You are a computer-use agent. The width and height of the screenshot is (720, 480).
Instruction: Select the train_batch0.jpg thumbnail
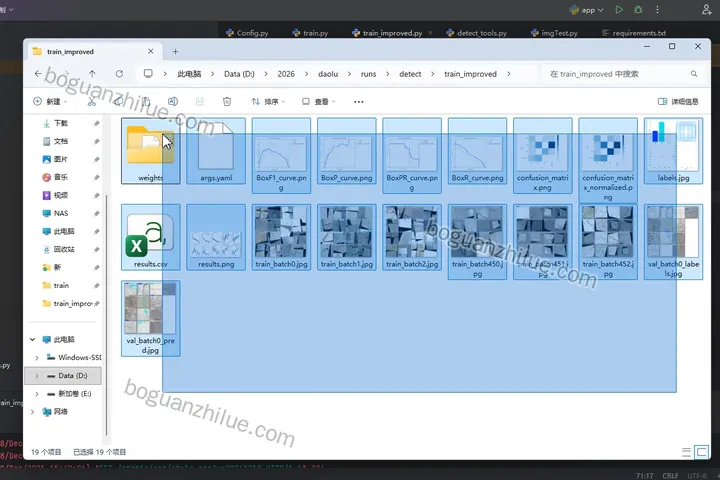tap(281, 237)
